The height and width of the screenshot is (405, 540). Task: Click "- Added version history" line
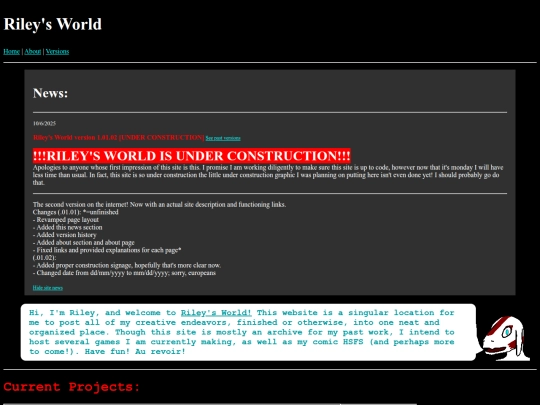(x=65, y=235)
